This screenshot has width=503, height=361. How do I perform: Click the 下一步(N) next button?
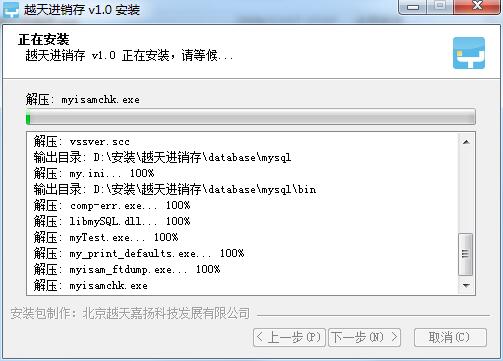364,337
